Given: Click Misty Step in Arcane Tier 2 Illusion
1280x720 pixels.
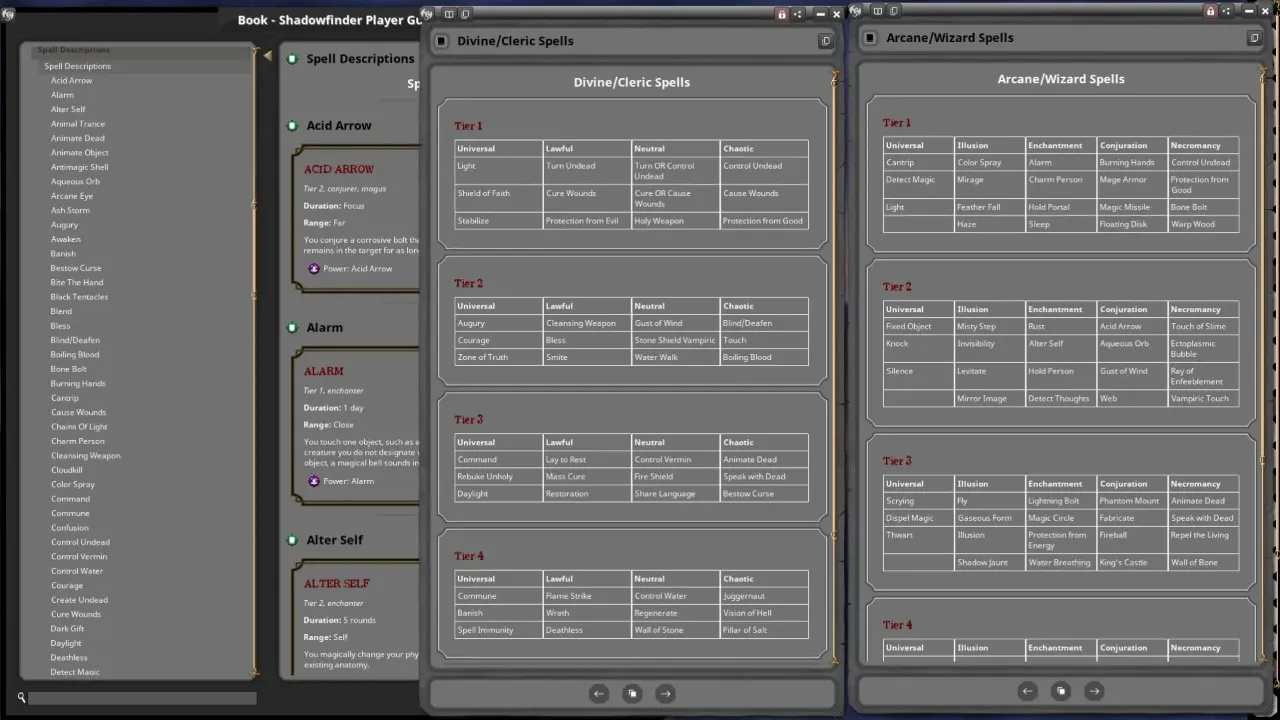Looking at the screenshot, I should [x=976, y=326].
